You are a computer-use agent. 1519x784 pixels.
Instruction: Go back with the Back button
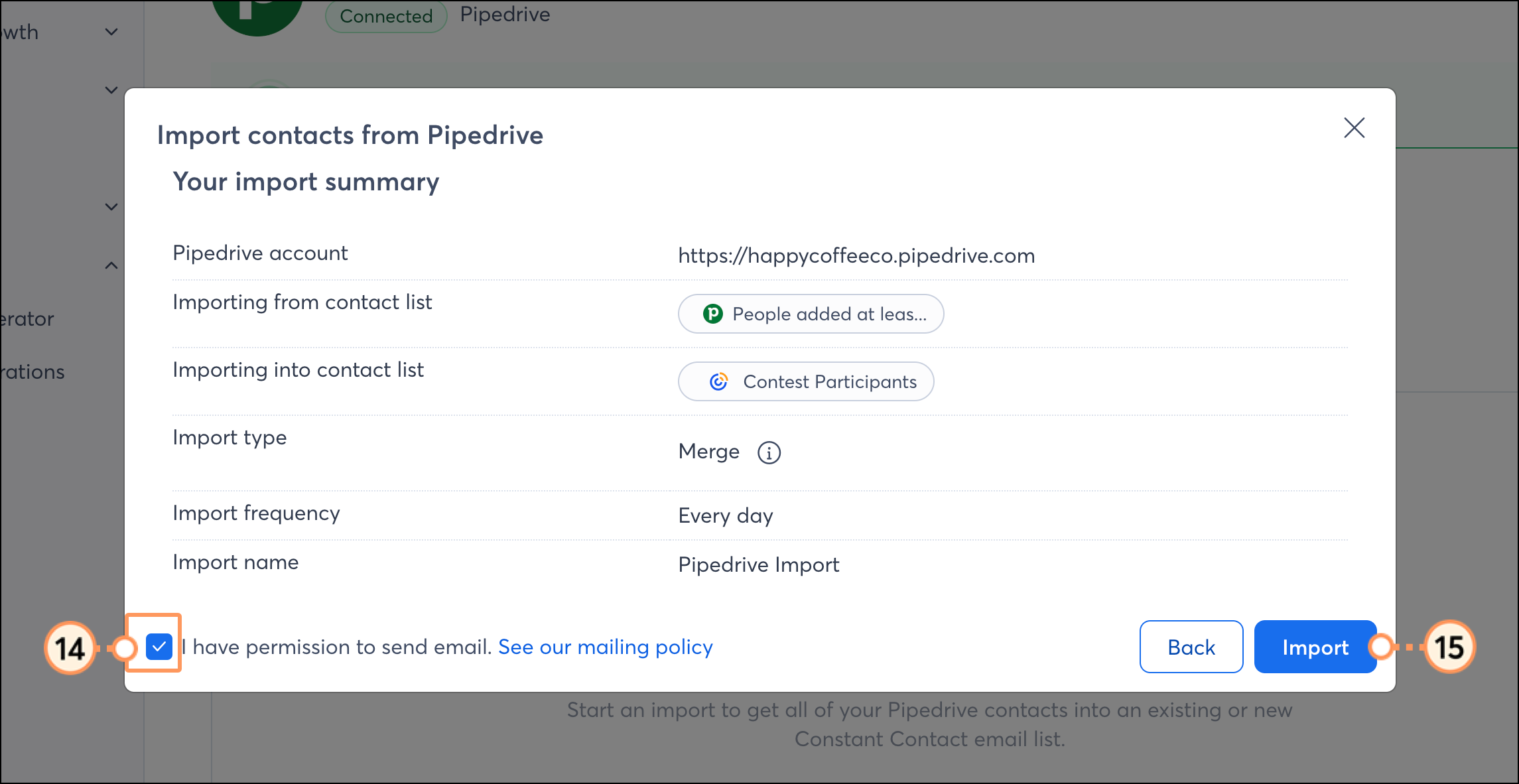coord(1191,647)
